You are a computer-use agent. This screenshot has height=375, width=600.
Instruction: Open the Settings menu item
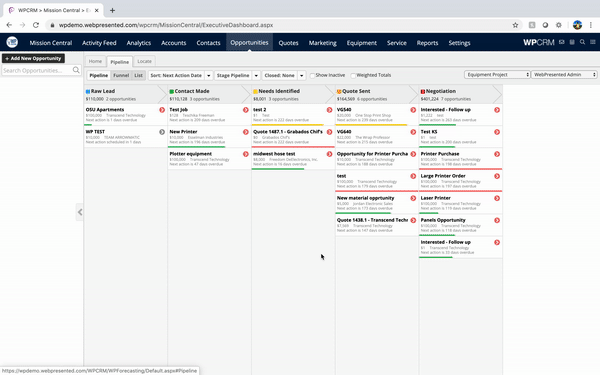(459, 43)
